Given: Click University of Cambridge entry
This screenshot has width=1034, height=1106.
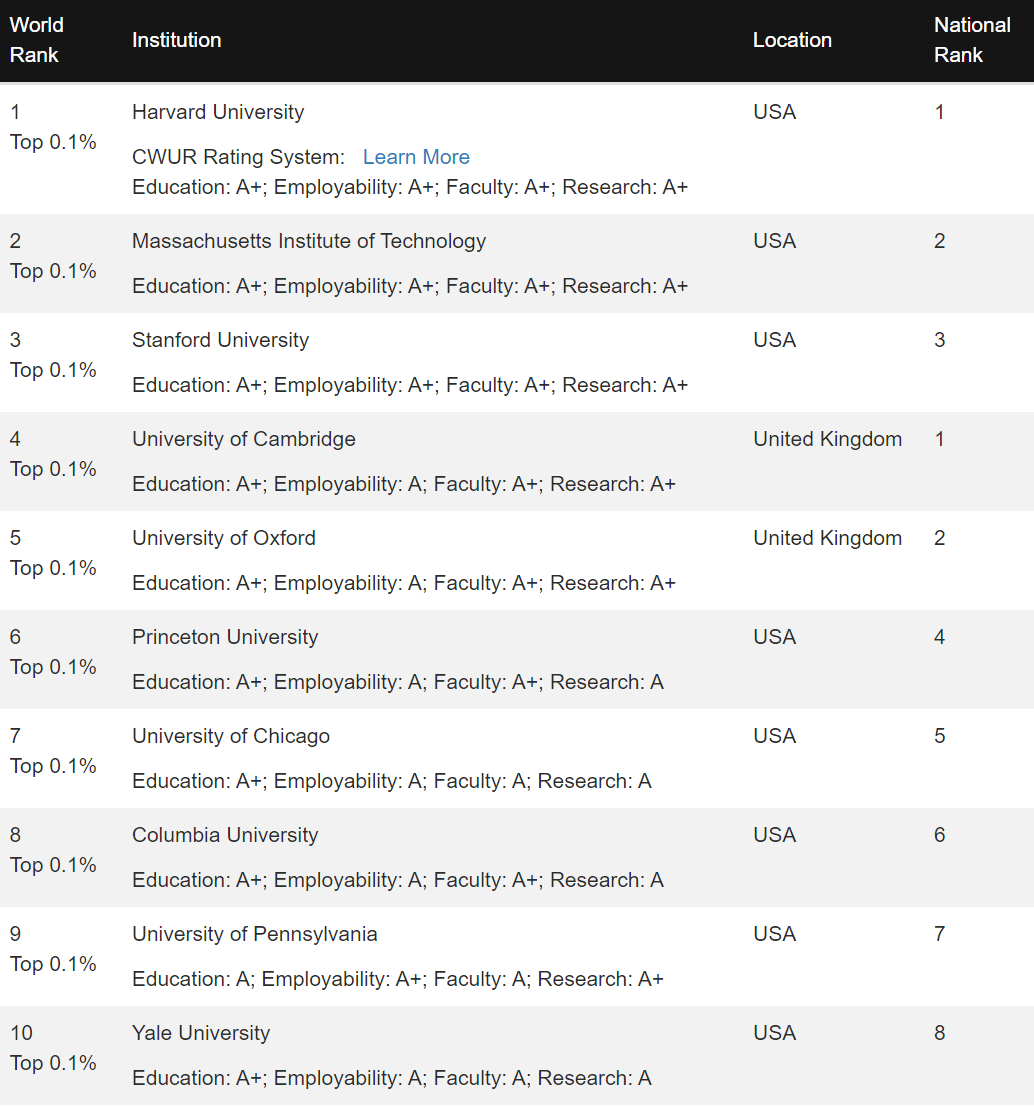Looking at the screenshot, I should 243,439.
